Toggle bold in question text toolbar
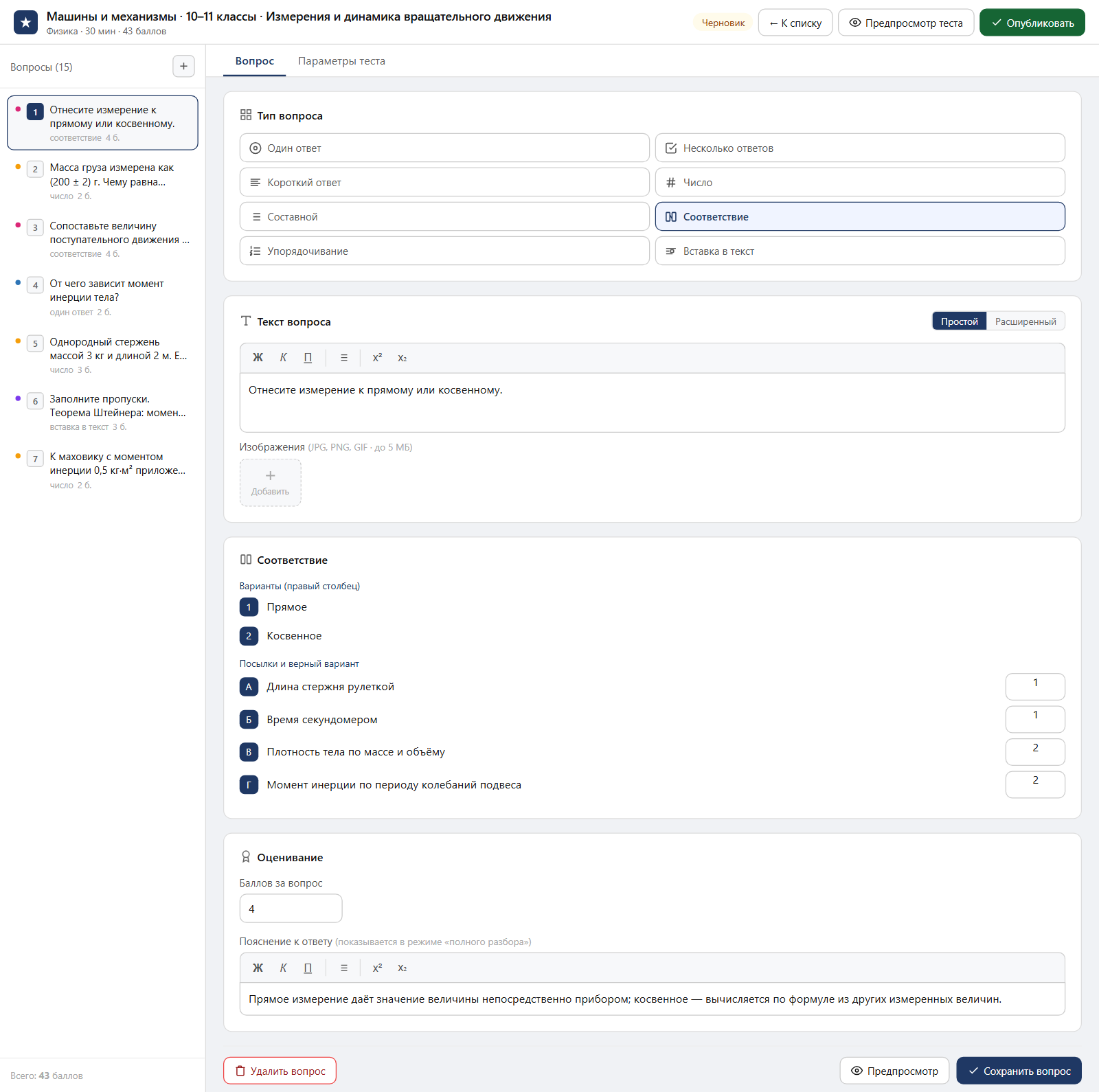 pyautogui.click(x=258, y=358)
